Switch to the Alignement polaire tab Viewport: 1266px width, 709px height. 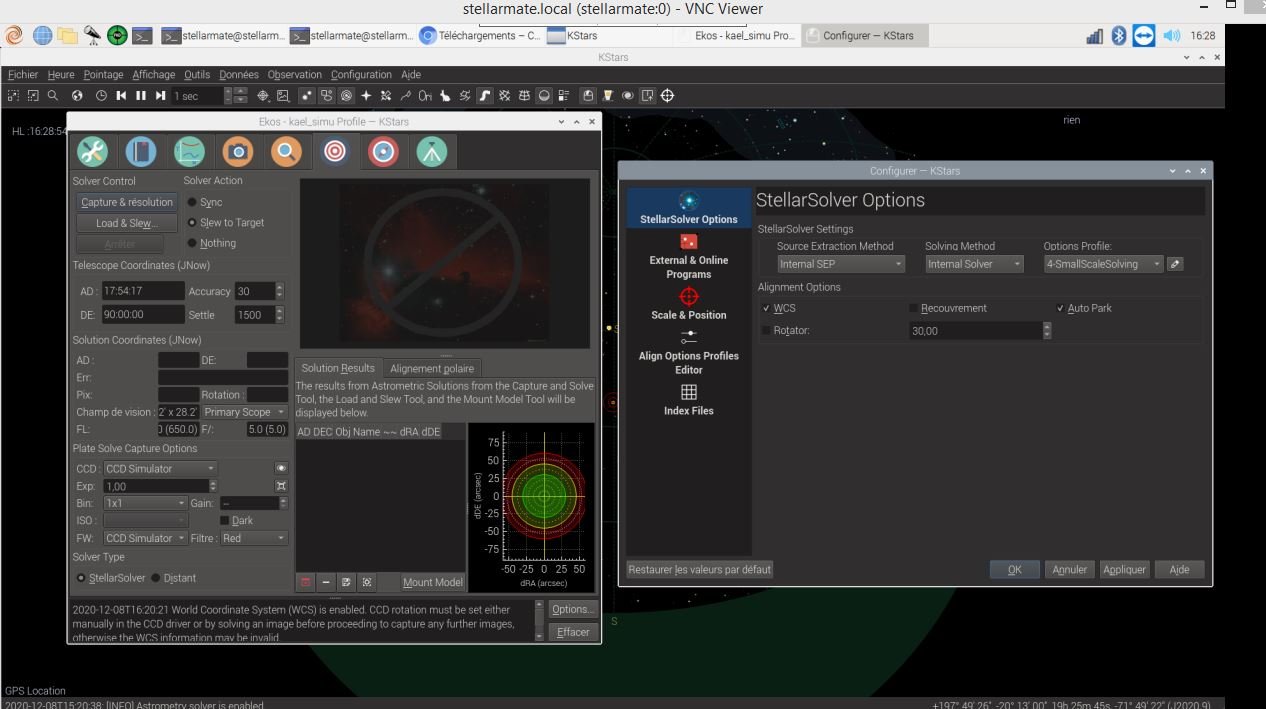(432, 368)
